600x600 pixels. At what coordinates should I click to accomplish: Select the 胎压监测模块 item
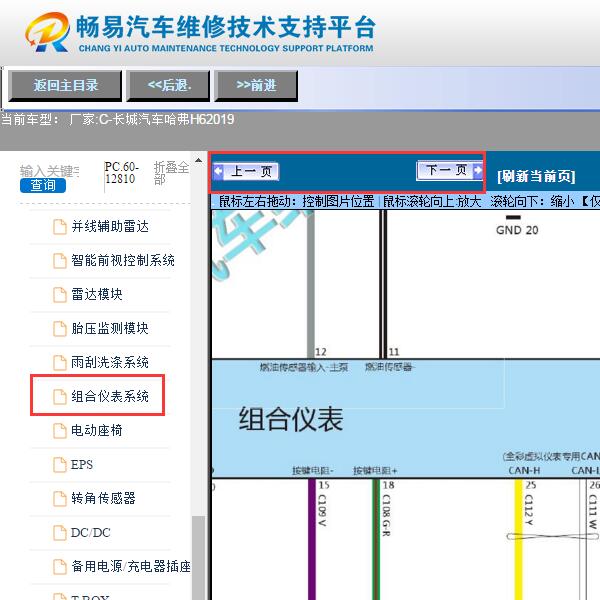click(x=110, y=328)
